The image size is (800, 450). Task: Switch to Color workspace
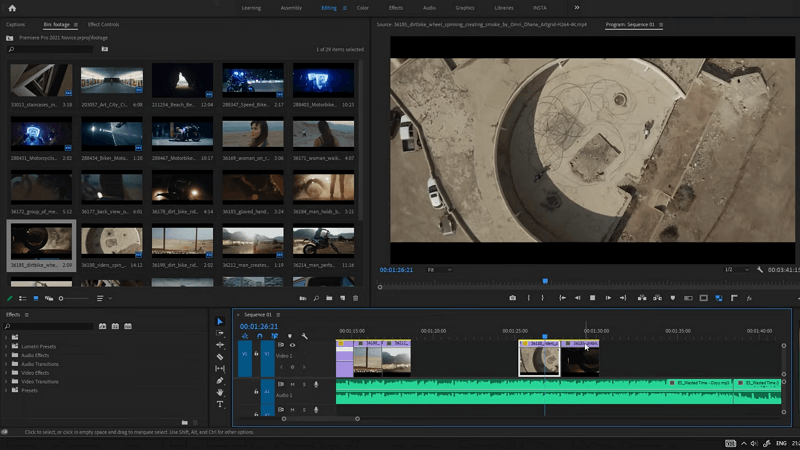[363, 8]
